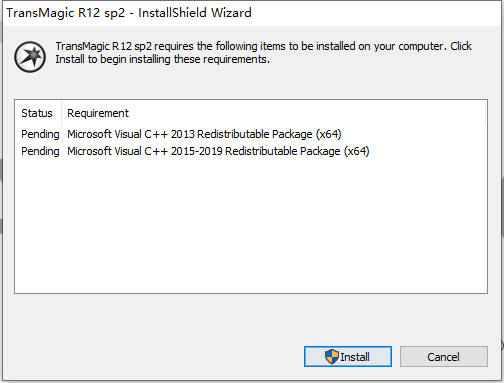The width and height of the screenshot is (504, 383).
Task: Select the Status column header
Action: click(37, 113)
